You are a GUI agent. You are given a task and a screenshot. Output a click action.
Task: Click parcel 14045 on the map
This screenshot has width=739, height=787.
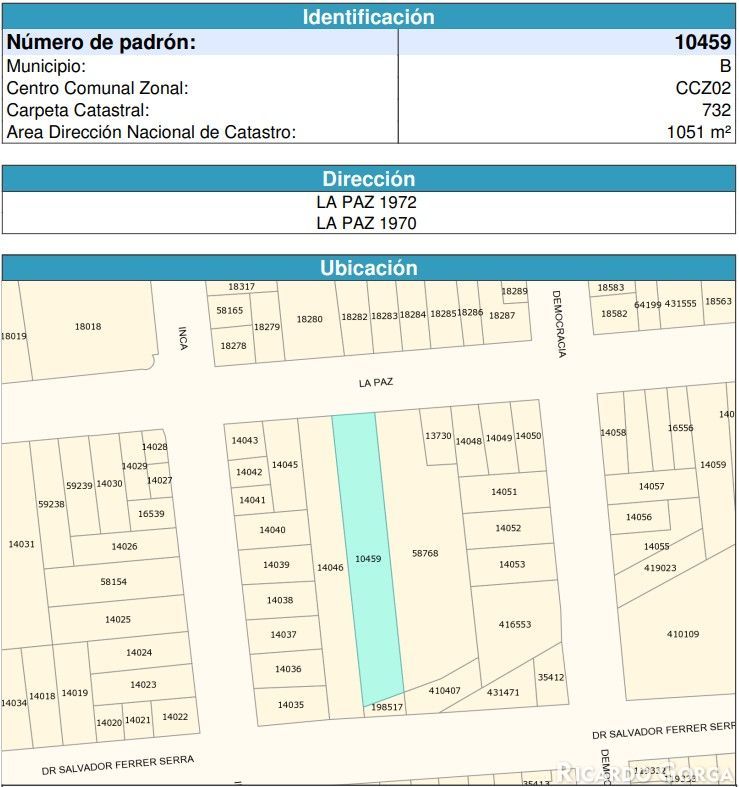pos(285,465)
